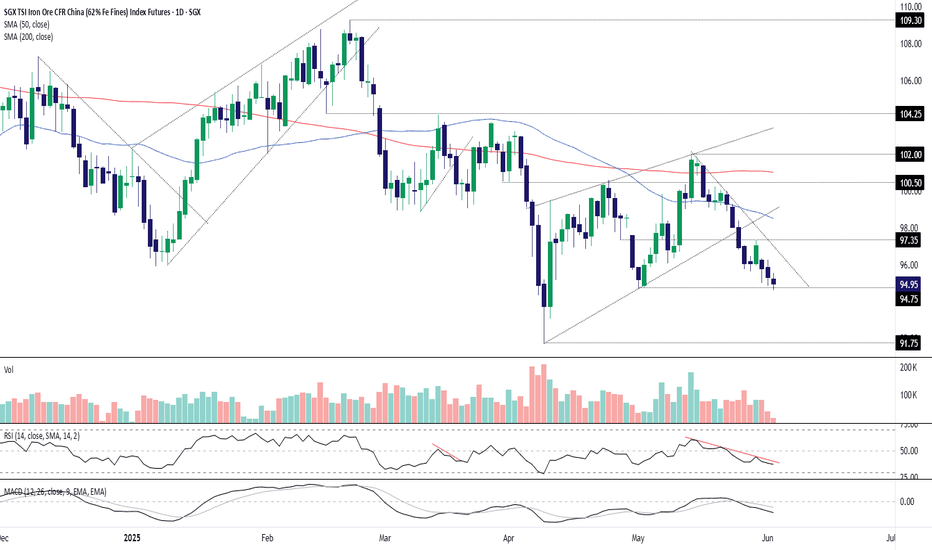Click the 104.25 price level label
This screenshot has height=550, width=932.
(x=910, y=114)
